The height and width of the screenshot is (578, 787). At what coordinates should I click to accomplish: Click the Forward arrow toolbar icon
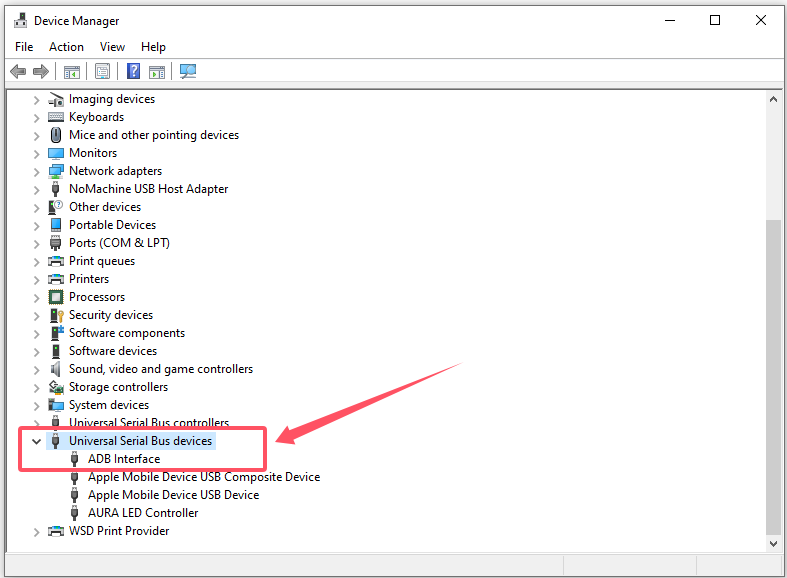[x=41, y=71]
